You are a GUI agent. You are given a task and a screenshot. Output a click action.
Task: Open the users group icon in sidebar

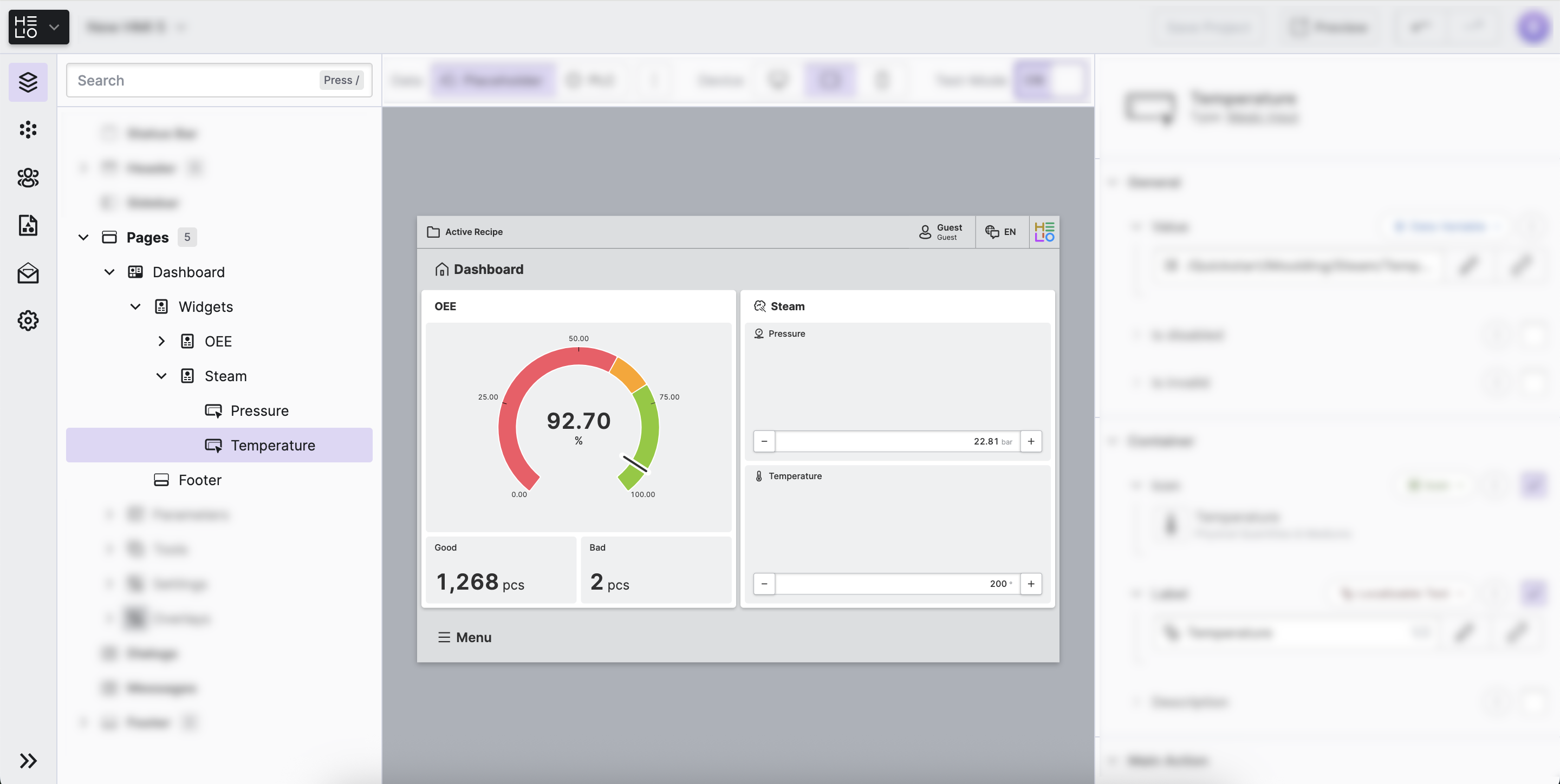[28, 178]
